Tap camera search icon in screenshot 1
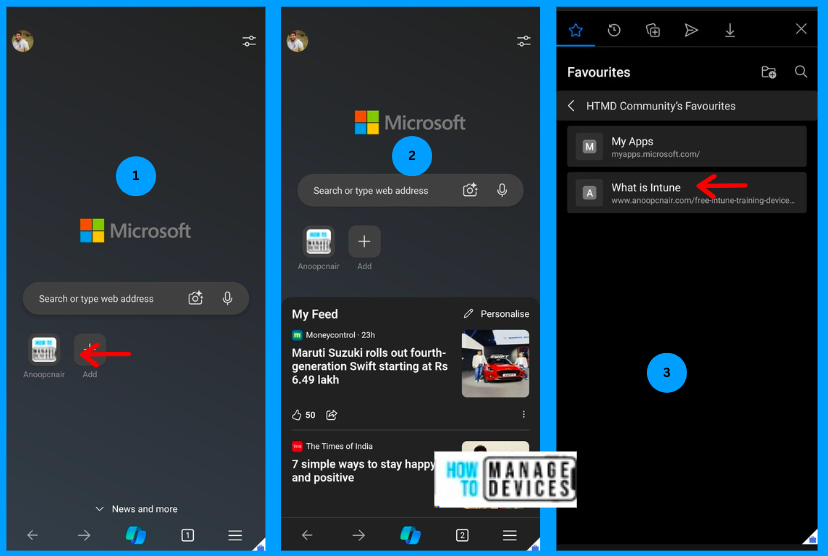The image size is (828, 556). point(195,298)
